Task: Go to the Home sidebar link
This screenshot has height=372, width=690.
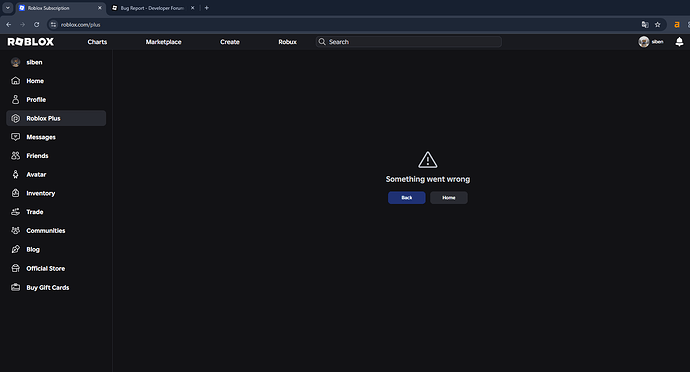Action: point(35,81)
